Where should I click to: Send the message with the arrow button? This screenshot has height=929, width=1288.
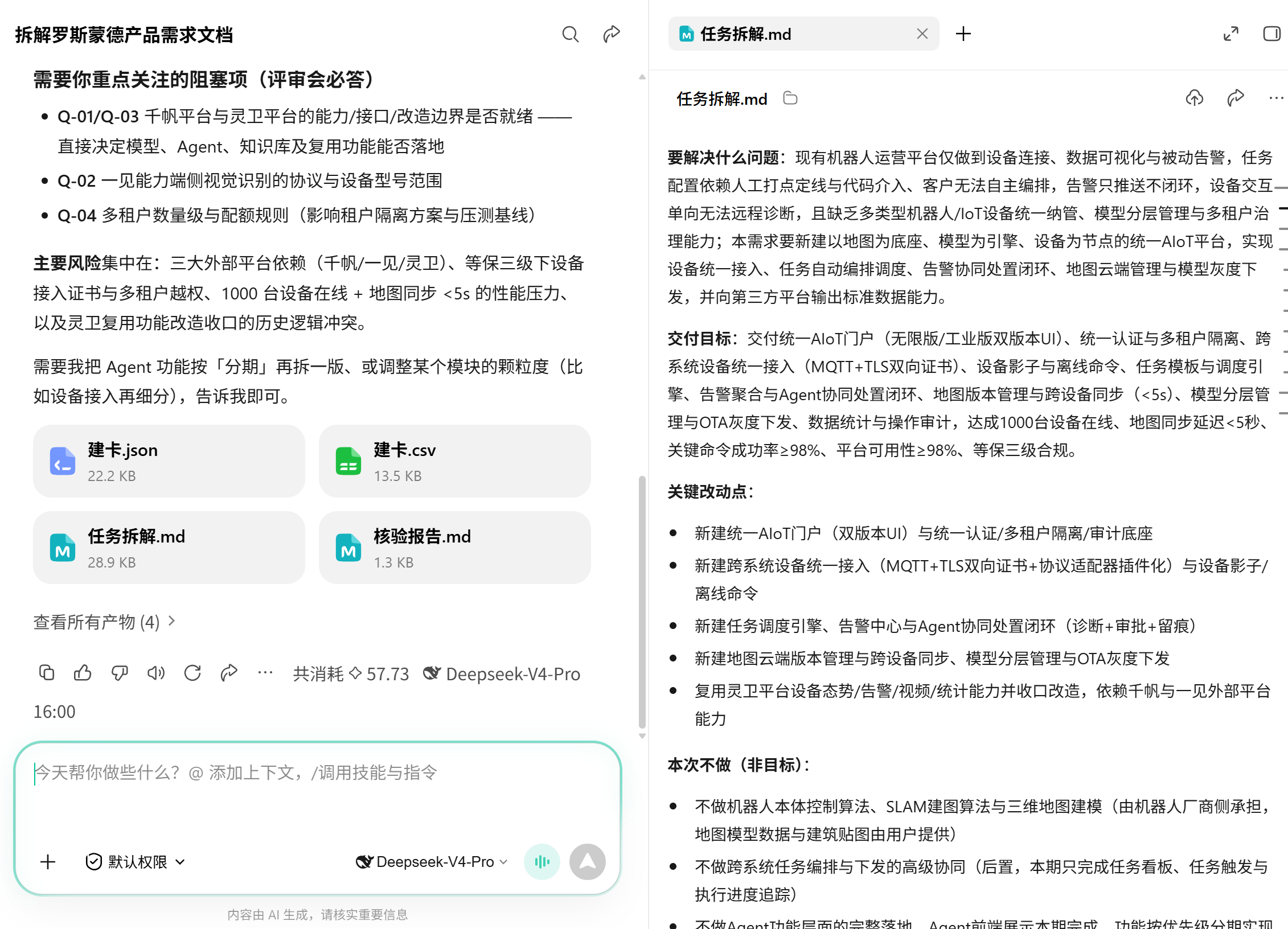tap(587, 862)
